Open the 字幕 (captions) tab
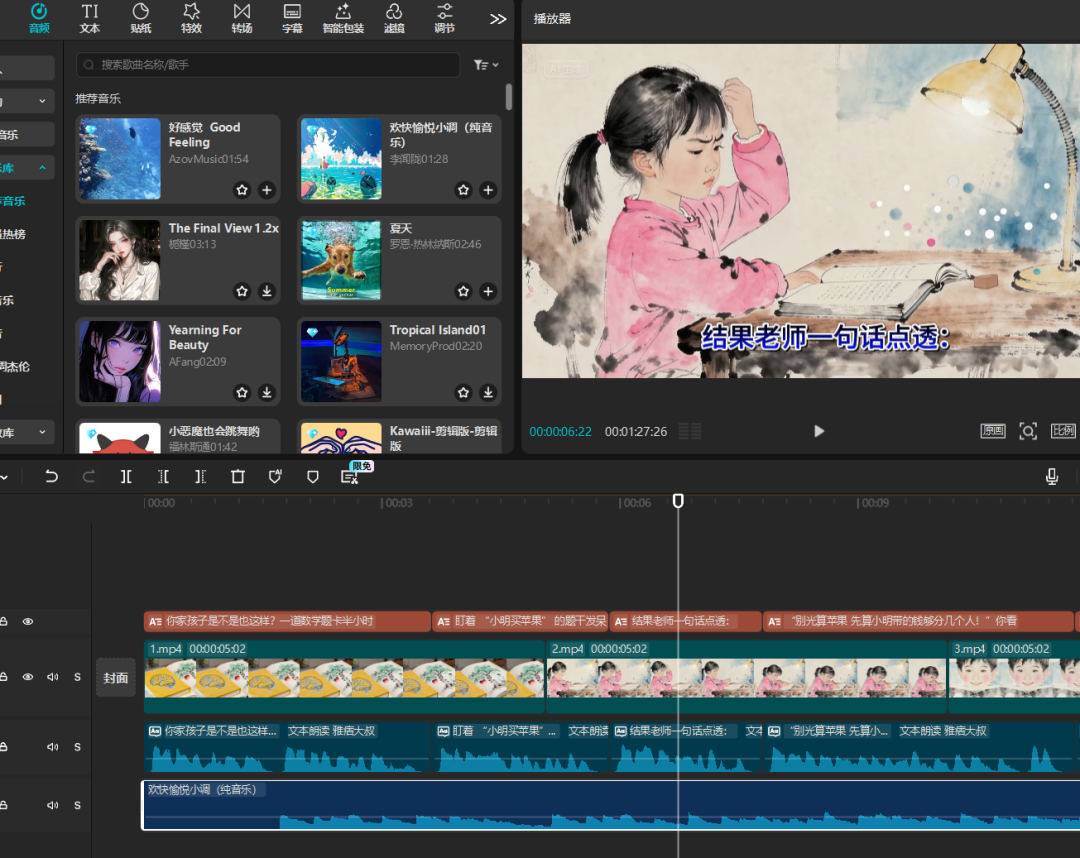The height and width of the screenshot is (858, 1080). point(292,18)
